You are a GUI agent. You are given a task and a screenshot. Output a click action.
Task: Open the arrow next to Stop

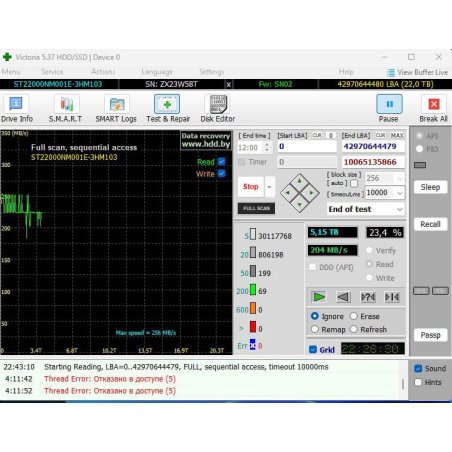pos(269,187)
